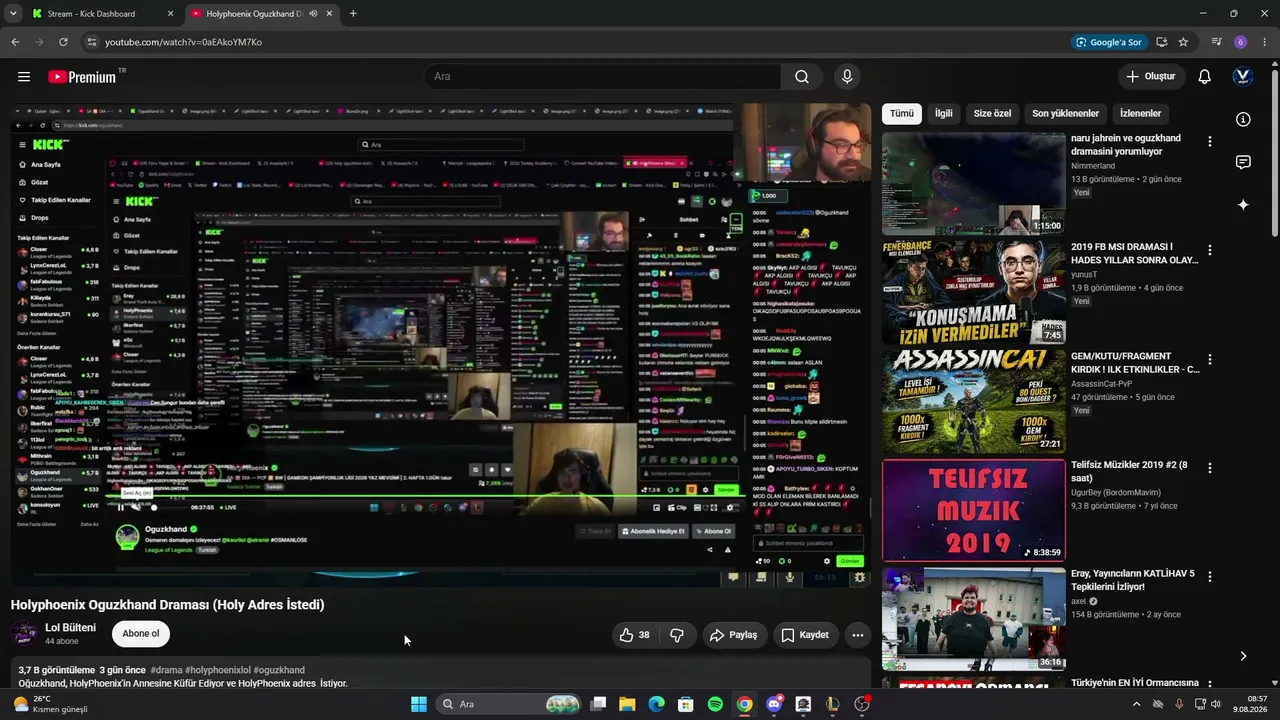
Task: Open naru jahrein ve oguzkhand video thumbnail
Action: point(974,184)
